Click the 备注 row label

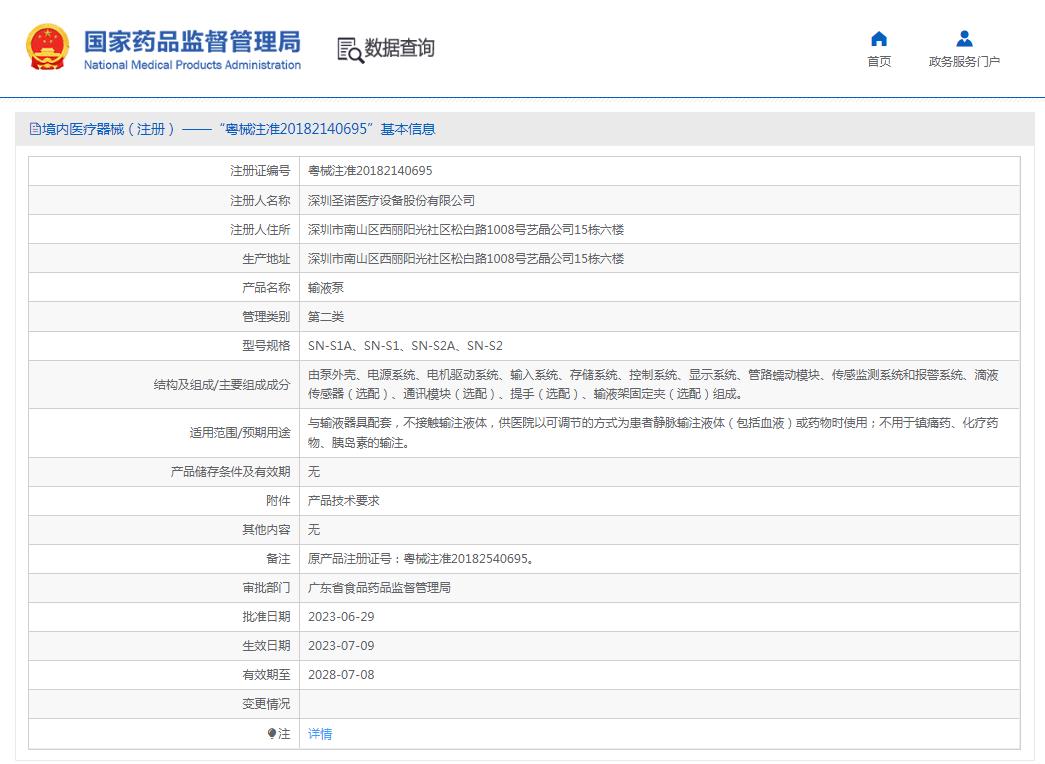click(278, 559)
